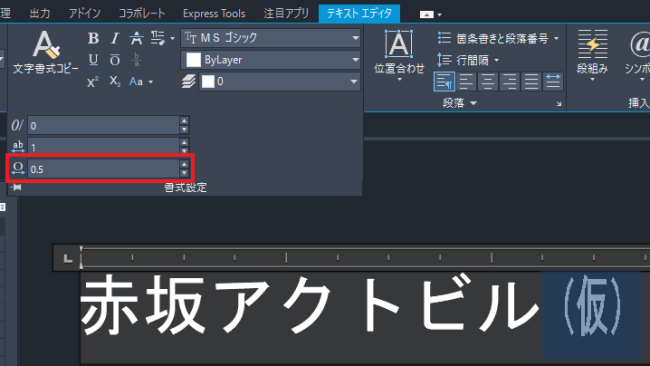Open the ByLayer color dropdown
The image size is (650, 366).
[271, 60]
